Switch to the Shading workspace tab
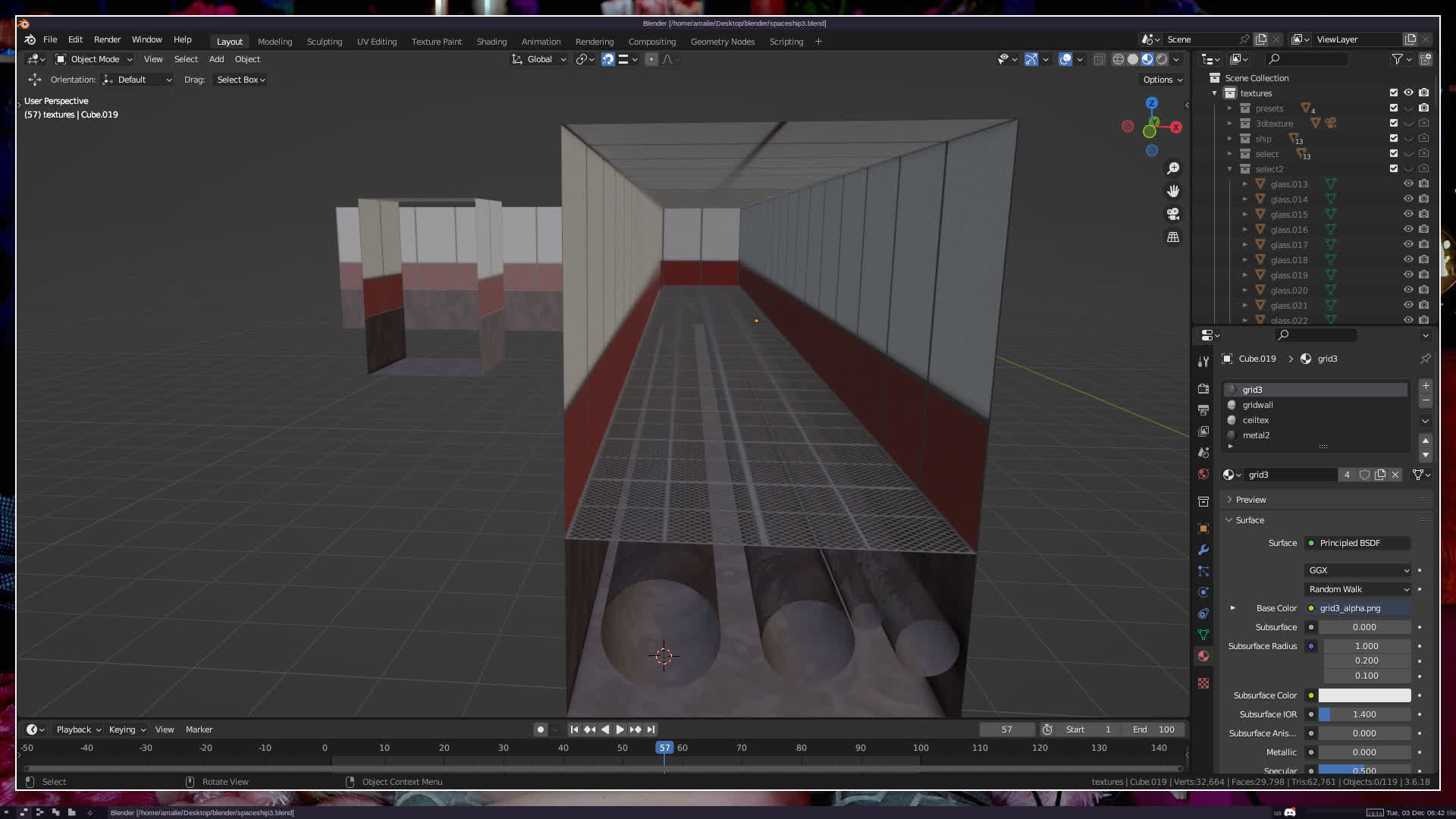 (491, 42)
